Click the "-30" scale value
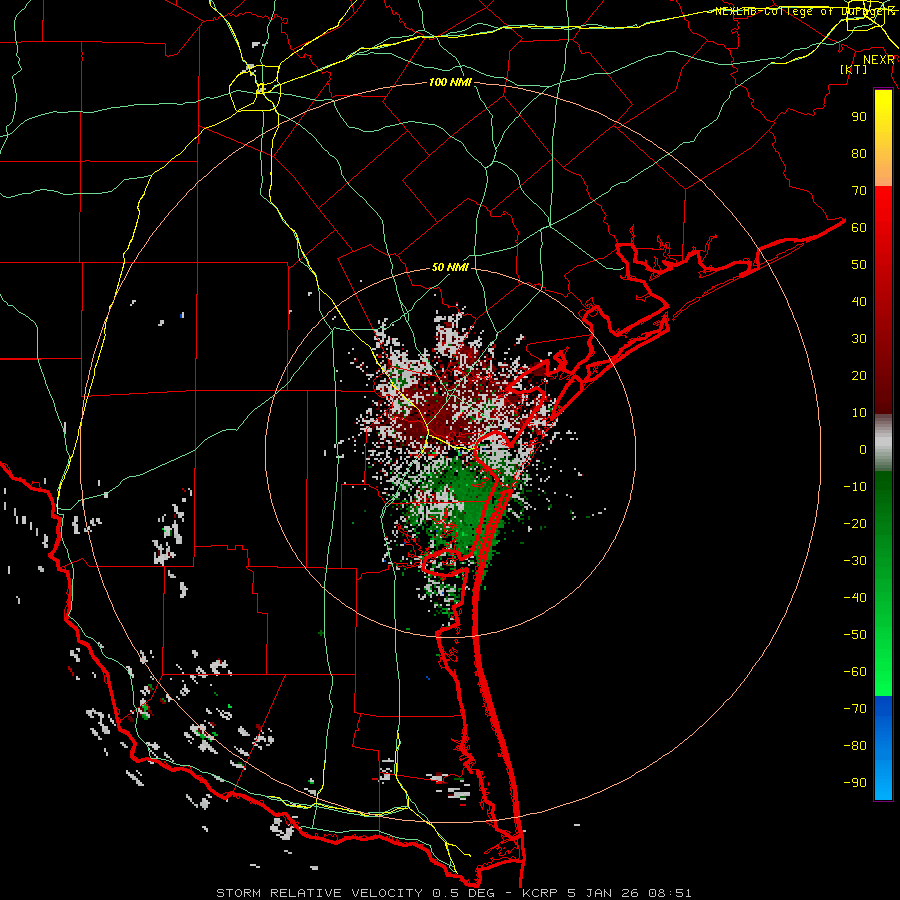900x900 pixels. point(855,561)
